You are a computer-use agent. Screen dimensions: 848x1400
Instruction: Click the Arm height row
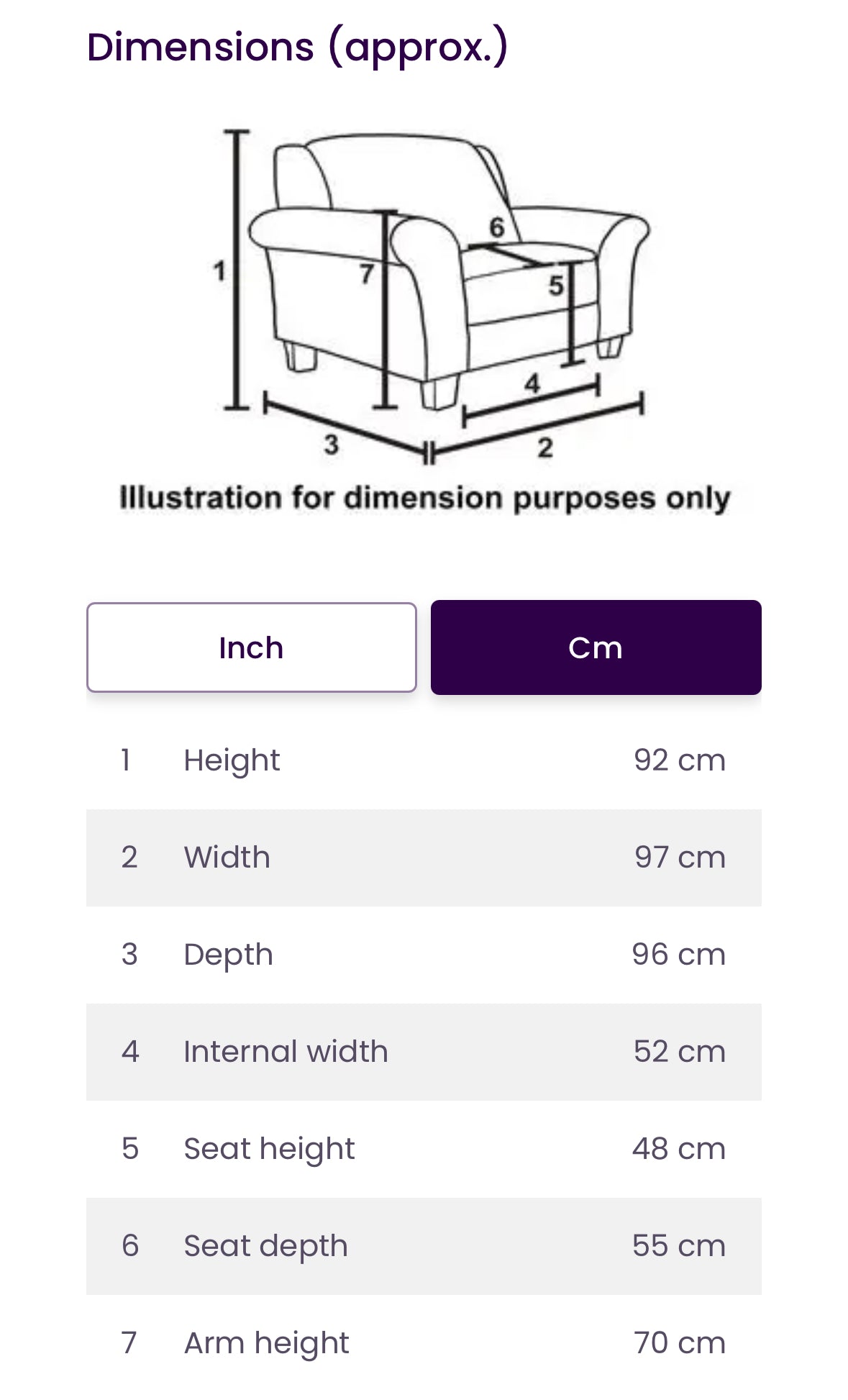click(424, 1343)
